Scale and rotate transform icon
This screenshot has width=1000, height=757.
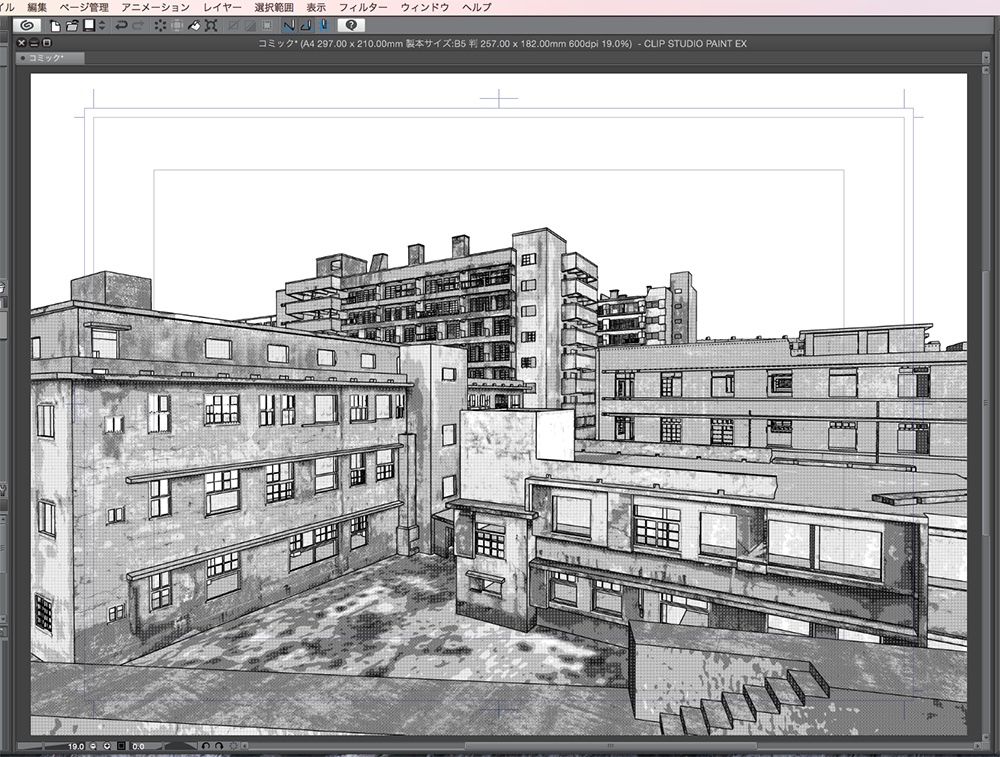coord(211,26)
